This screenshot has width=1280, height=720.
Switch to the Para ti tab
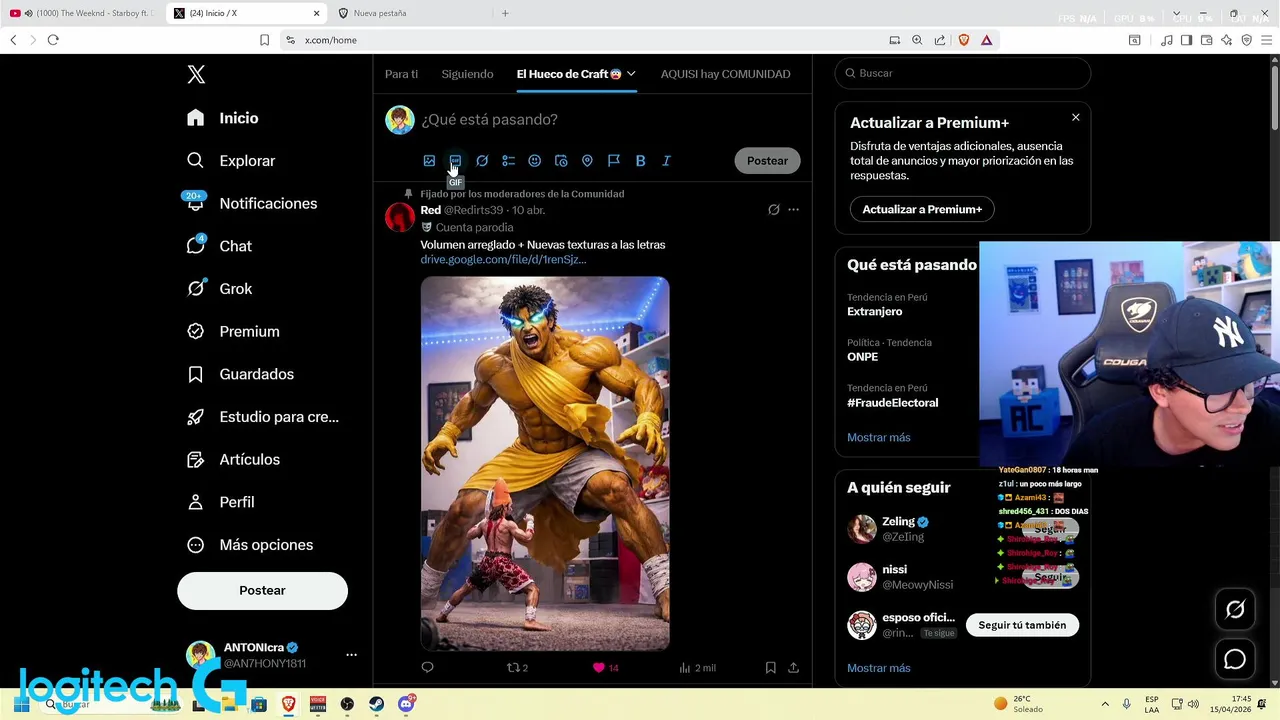[402, 74]
